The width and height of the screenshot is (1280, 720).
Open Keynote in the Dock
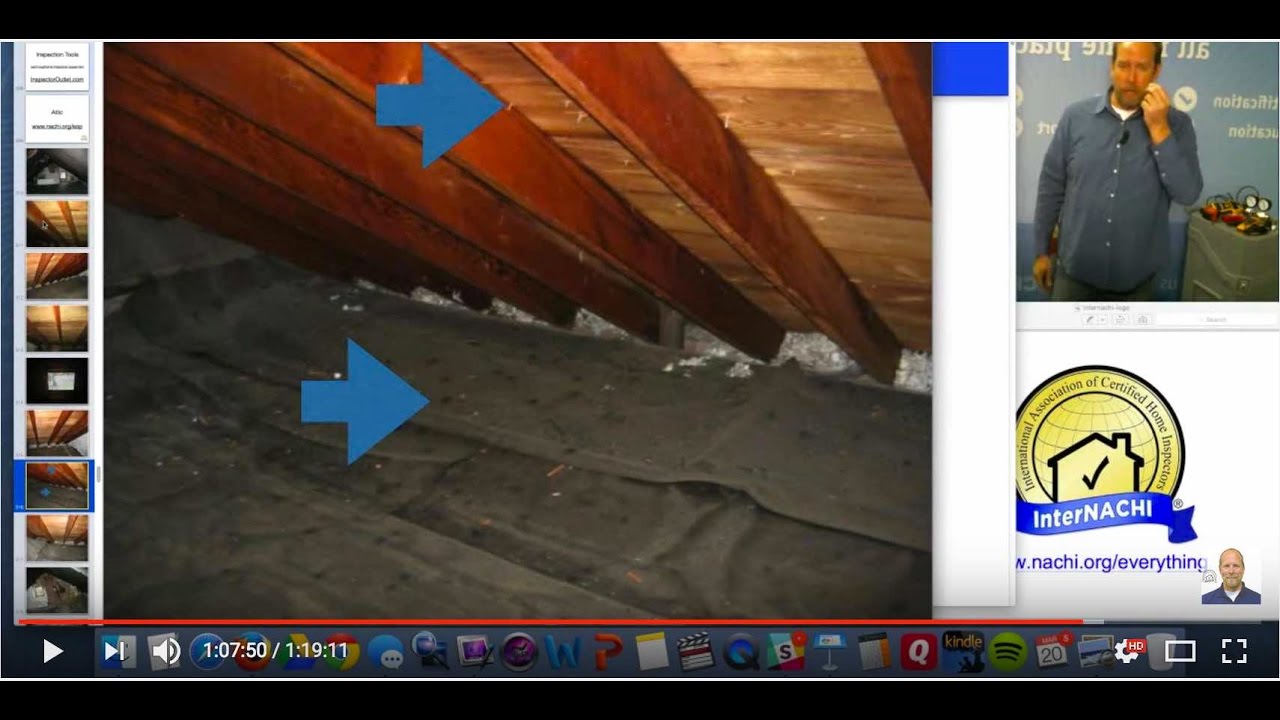[x=829, y=652]
